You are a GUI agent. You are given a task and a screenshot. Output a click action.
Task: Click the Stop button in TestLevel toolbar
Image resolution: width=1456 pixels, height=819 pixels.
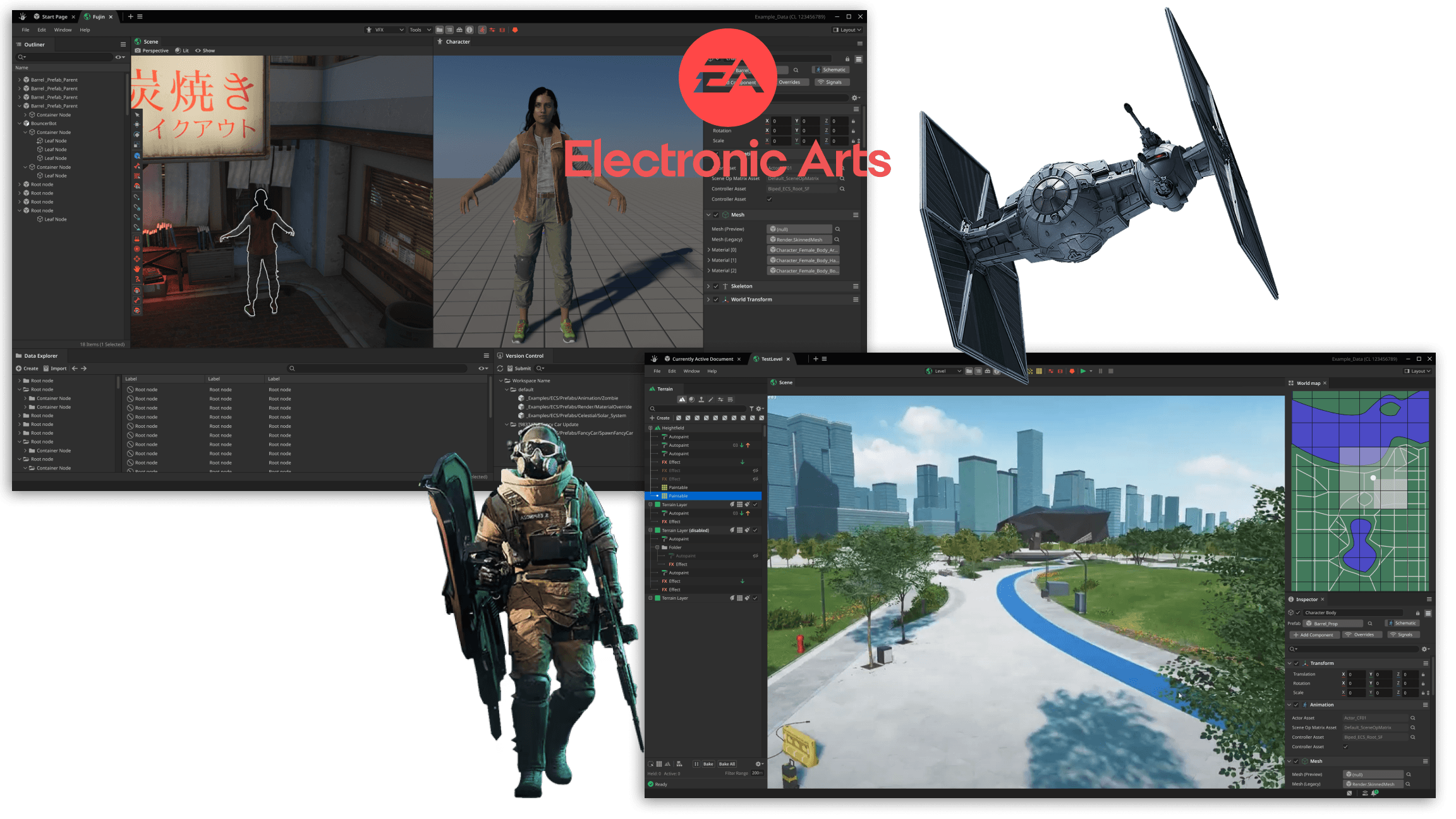1111,371
